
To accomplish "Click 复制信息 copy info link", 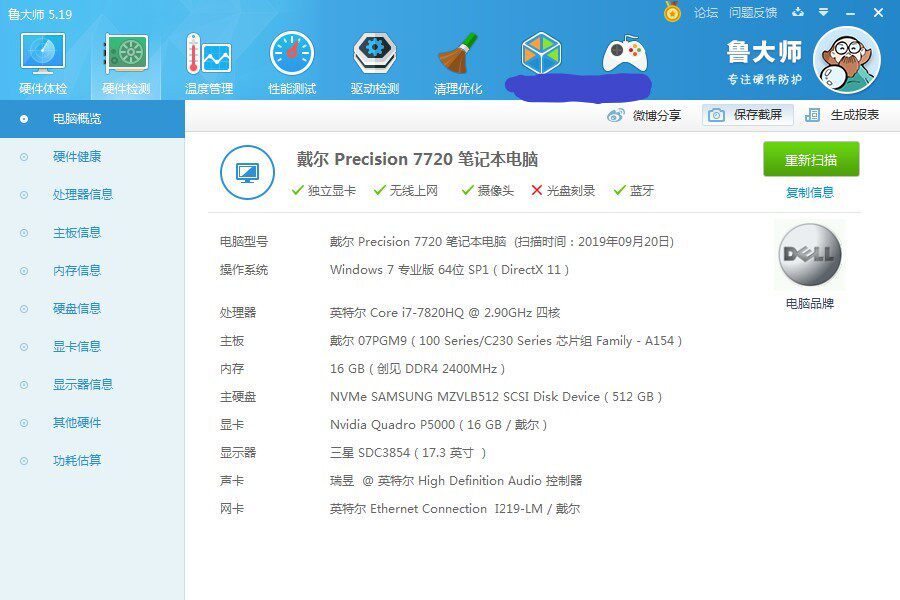I will [x=810, y=192].
